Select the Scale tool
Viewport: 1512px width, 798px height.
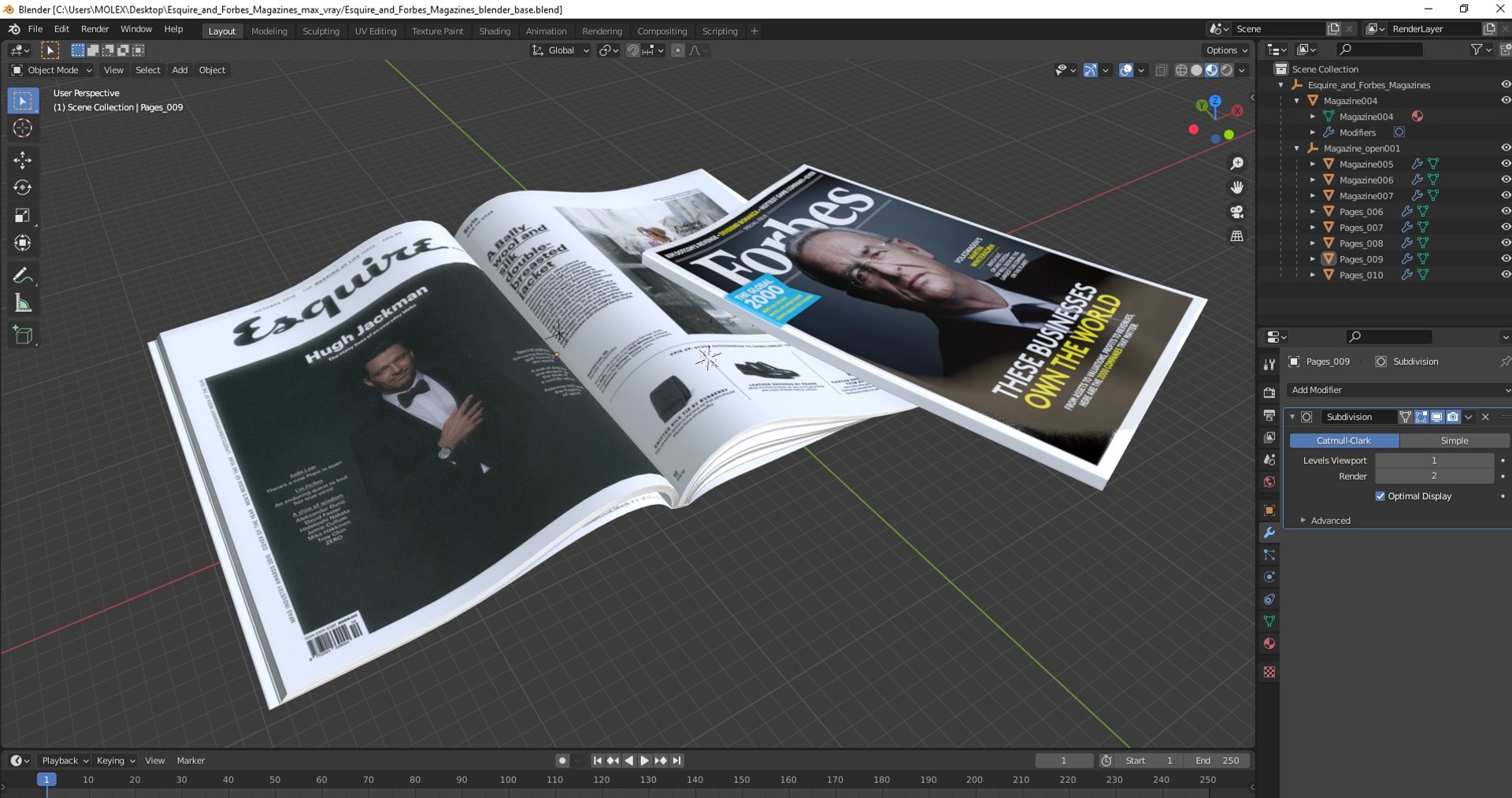click(x=22, y=216)
